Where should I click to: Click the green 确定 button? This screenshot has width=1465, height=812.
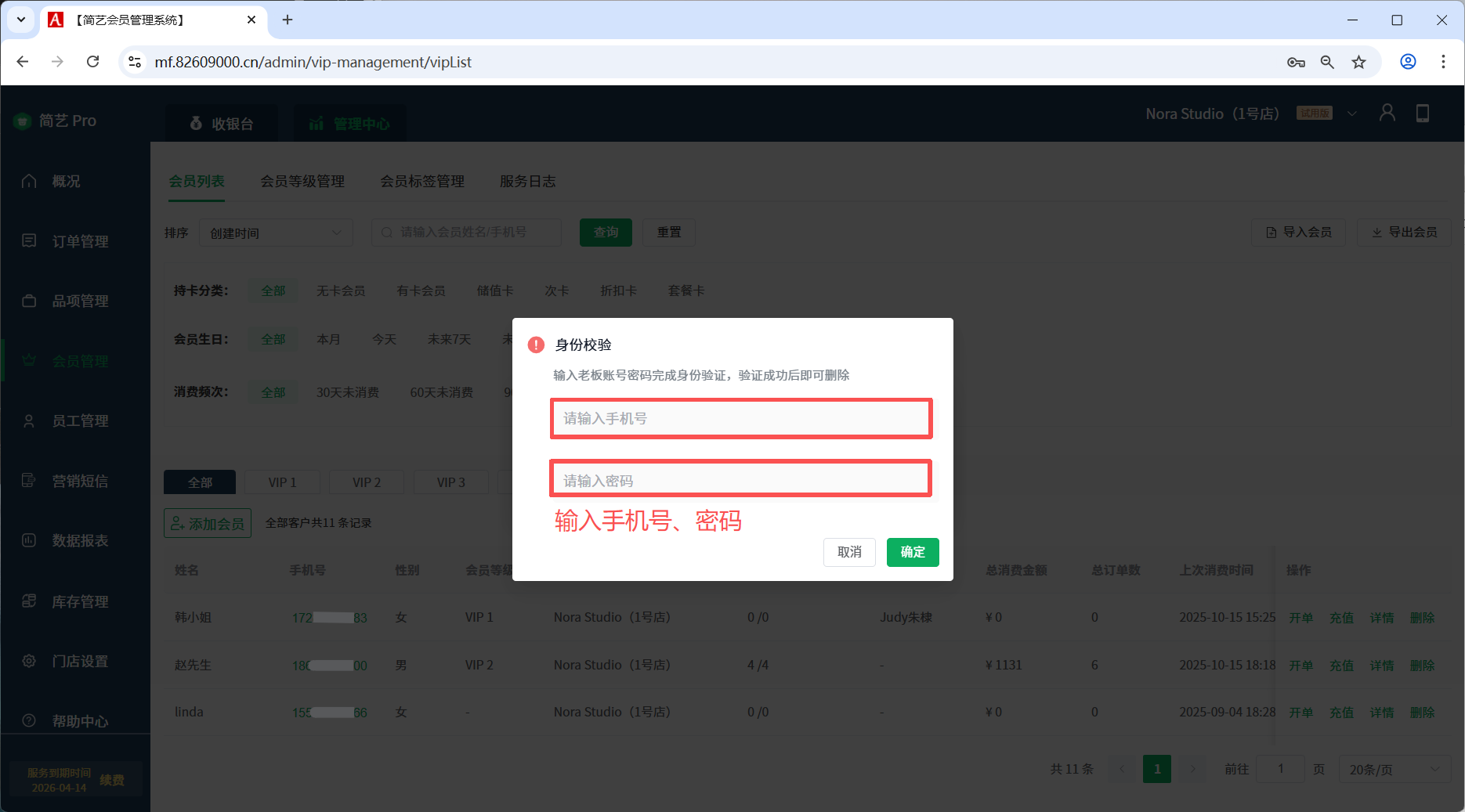pos(912,552)
